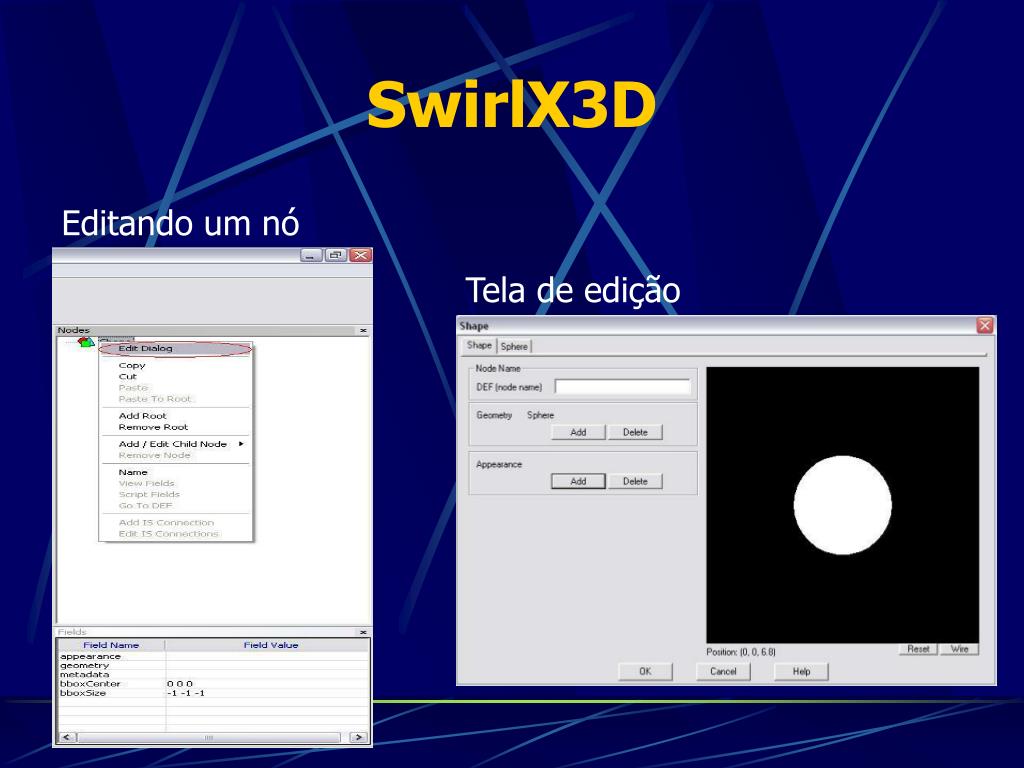Open Help in the Shape dialog
The image size is (1024, 768).
(801, 671)
